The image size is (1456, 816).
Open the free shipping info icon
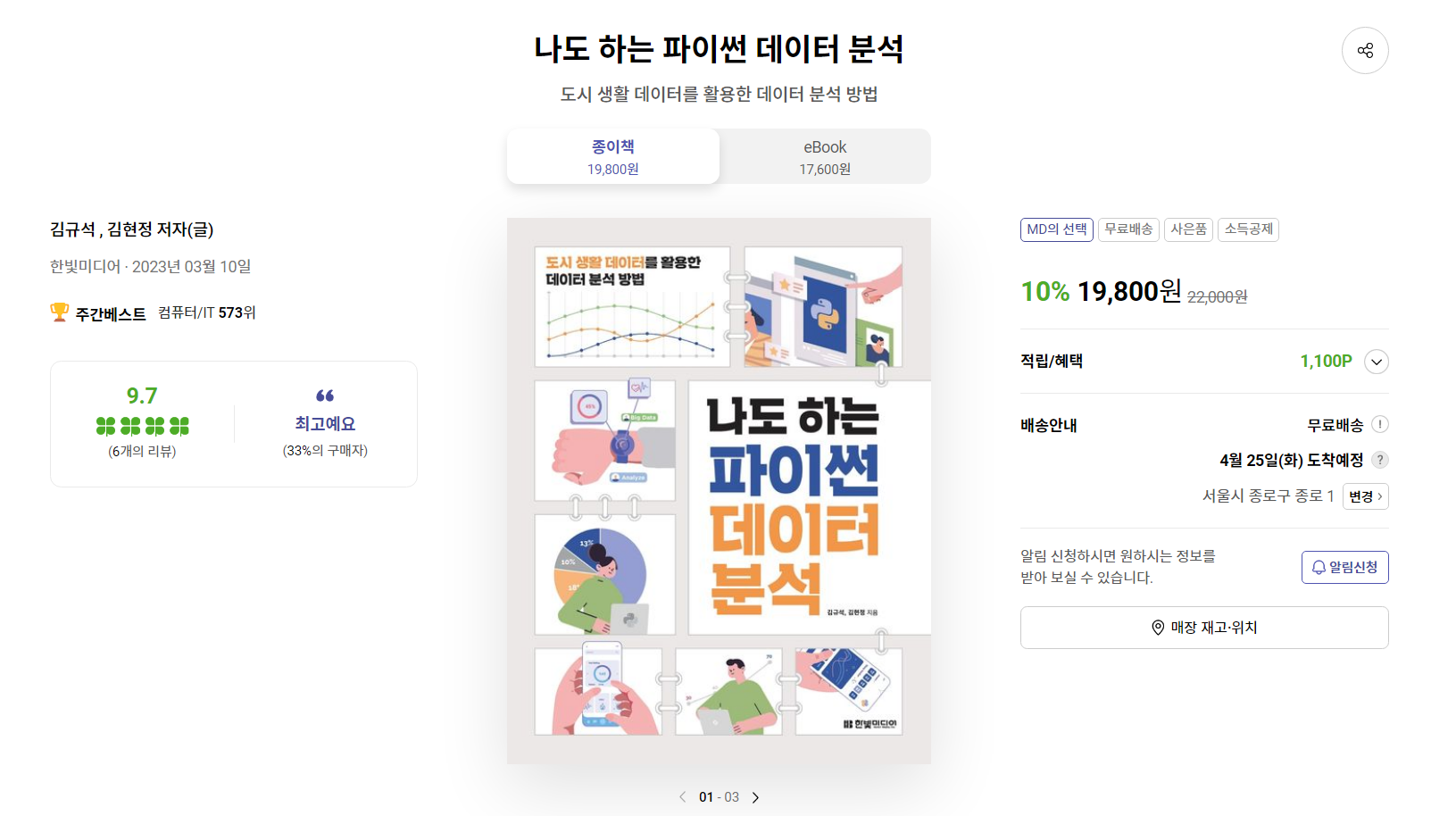(x=1380, y=425)
